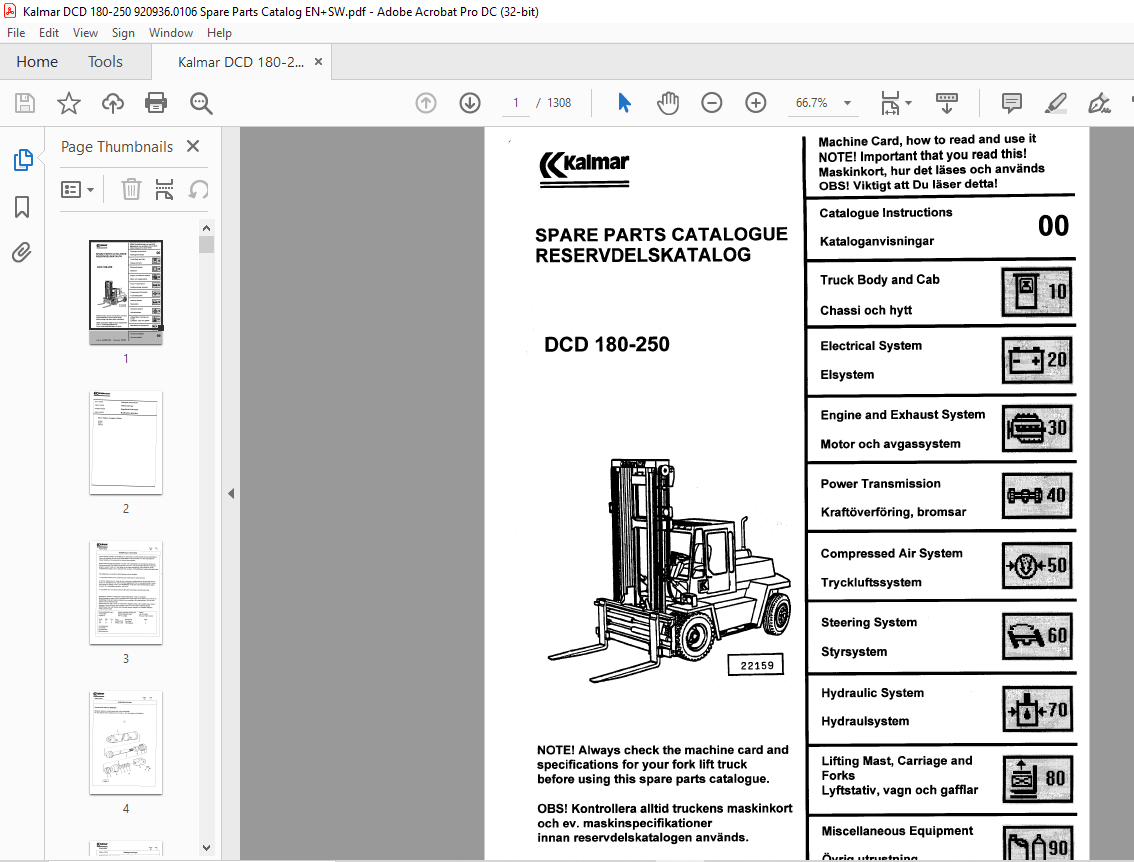Image resolution: width=1134 pixels, height=862 pixels.
Task: Upload file to cloud icon
Action: point(112,103)
